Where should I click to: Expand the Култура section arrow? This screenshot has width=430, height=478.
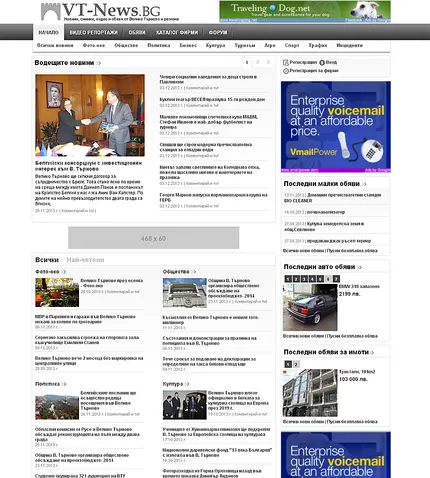tap(187, 384)
